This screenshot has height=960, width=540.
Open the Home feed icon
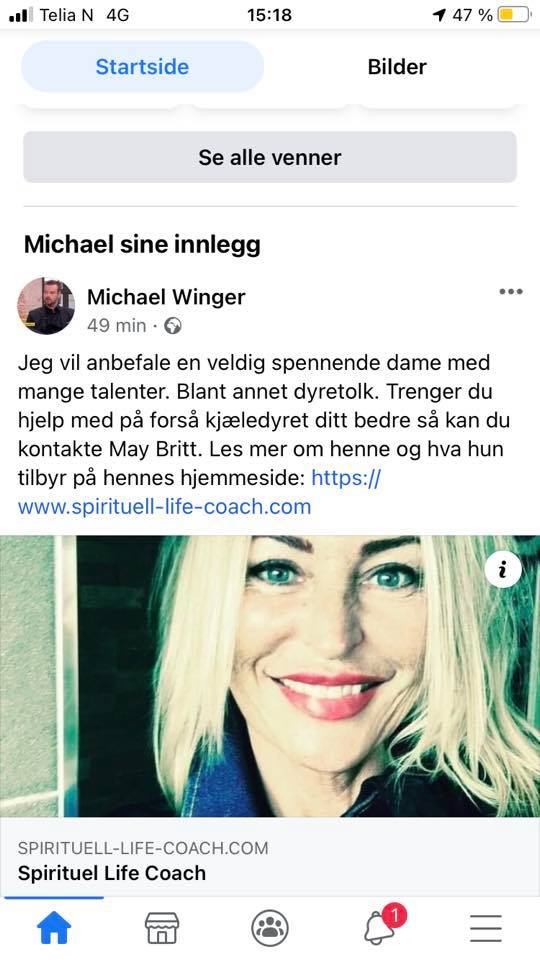coord(54,928)
